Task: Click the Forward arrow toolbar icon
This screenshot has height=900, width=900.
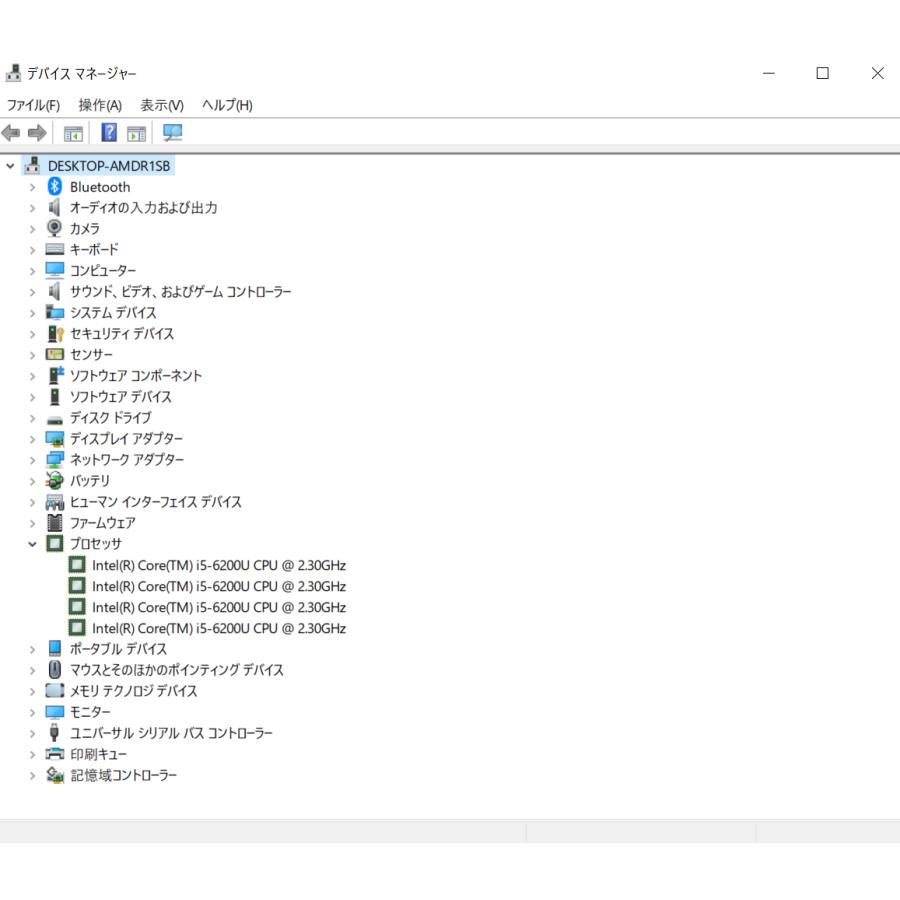Action: point(37,133)
